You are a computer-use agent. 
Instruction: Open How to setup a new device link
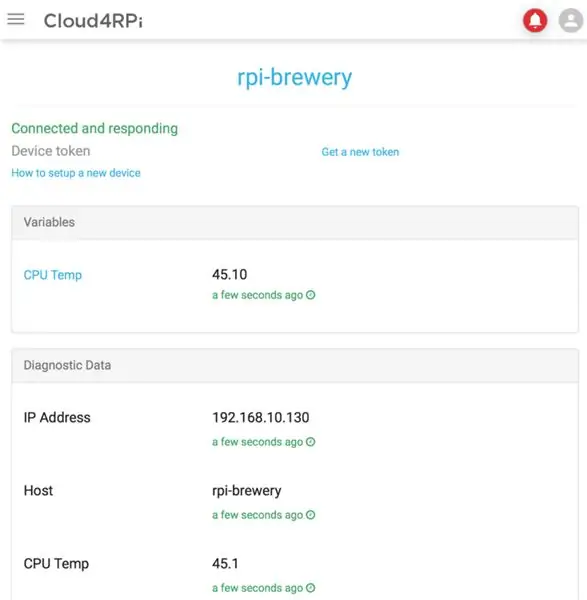coord(76,173)
